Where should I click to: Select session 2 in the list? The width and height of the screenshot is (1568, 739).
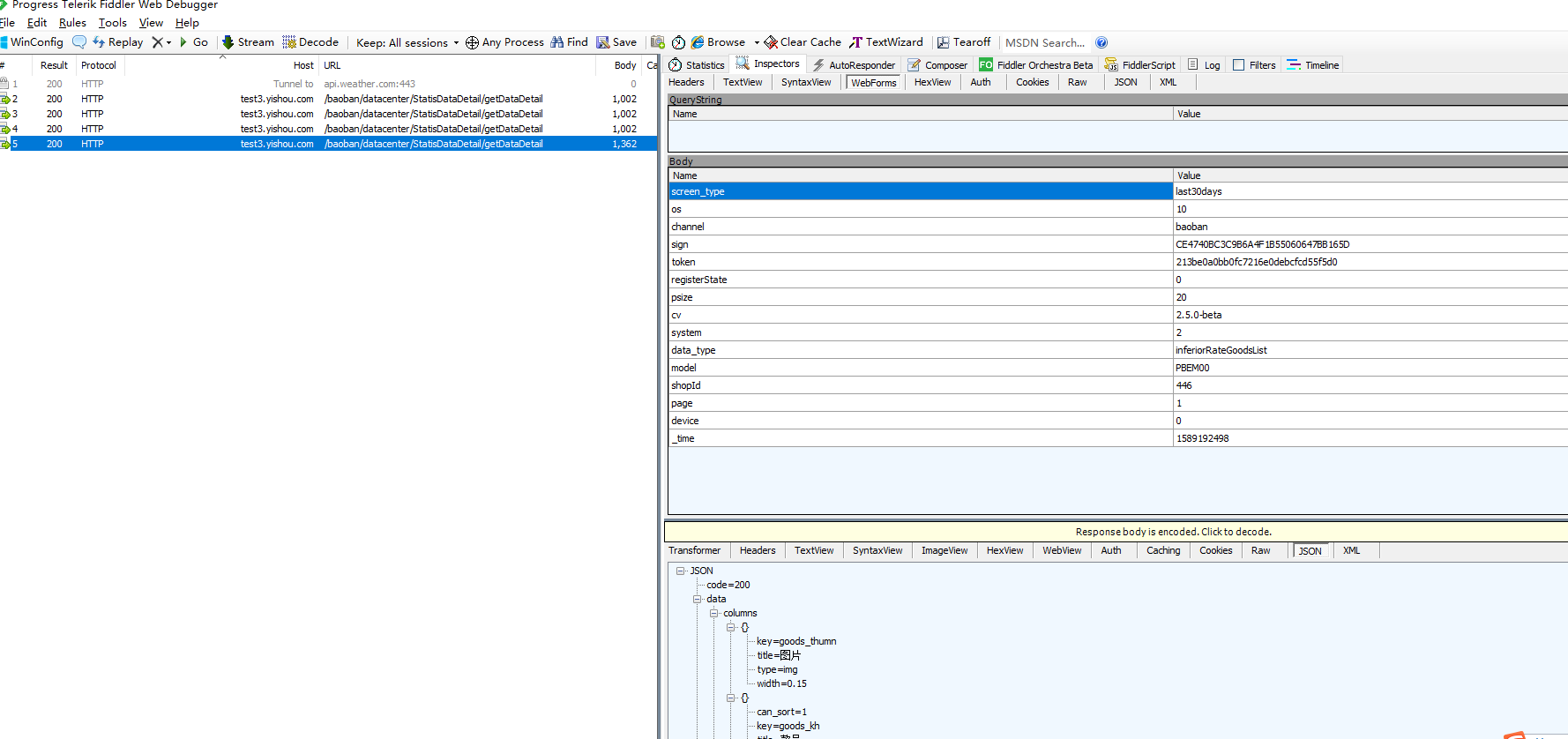click(x=328, y=99)
